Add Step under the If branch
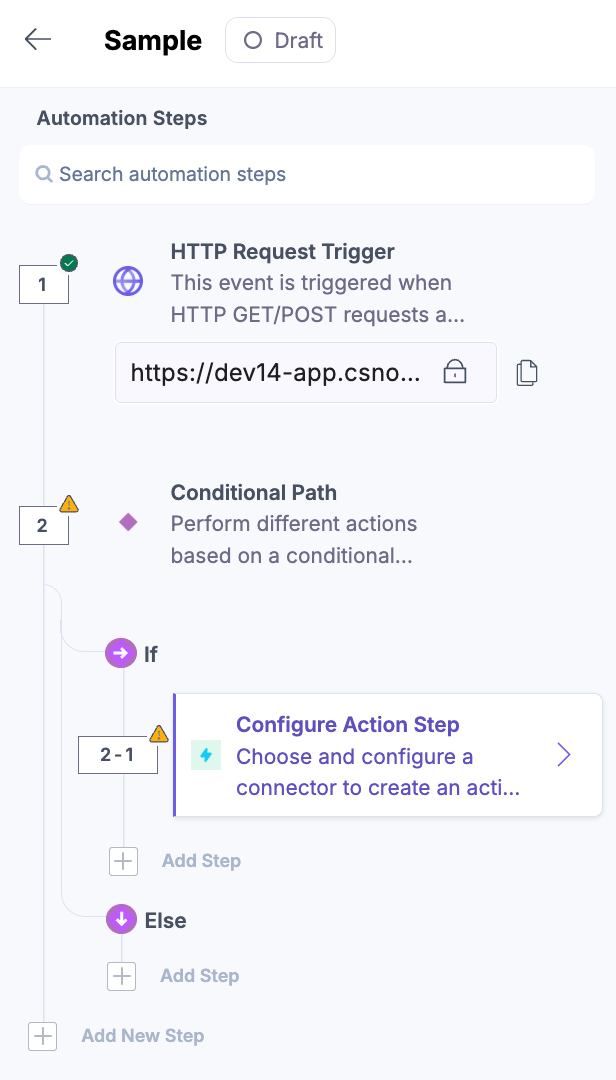This screenshot has height=1080, width=616. (123, 860)
